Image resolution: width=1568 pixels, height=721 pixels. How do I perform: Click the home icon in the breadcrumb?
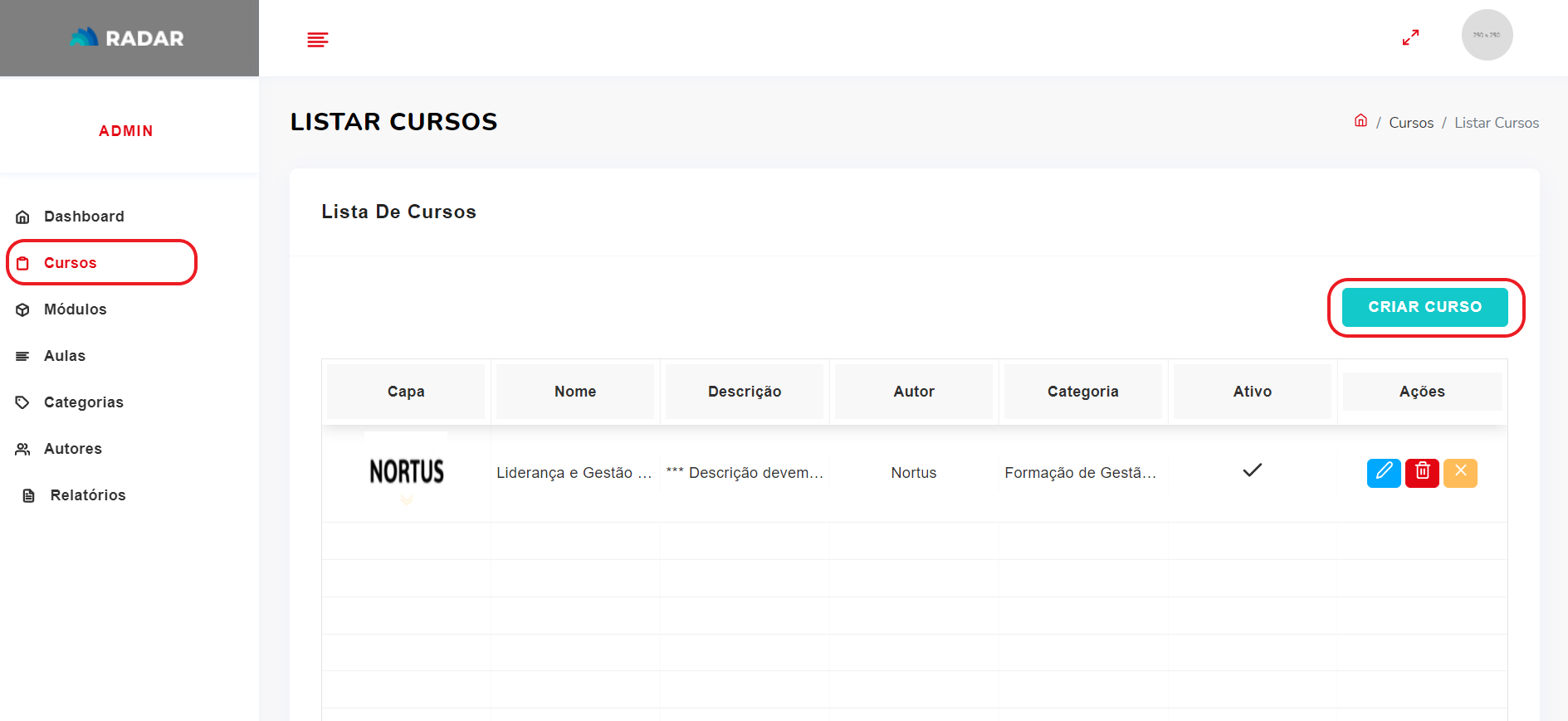click(1360, 121)
